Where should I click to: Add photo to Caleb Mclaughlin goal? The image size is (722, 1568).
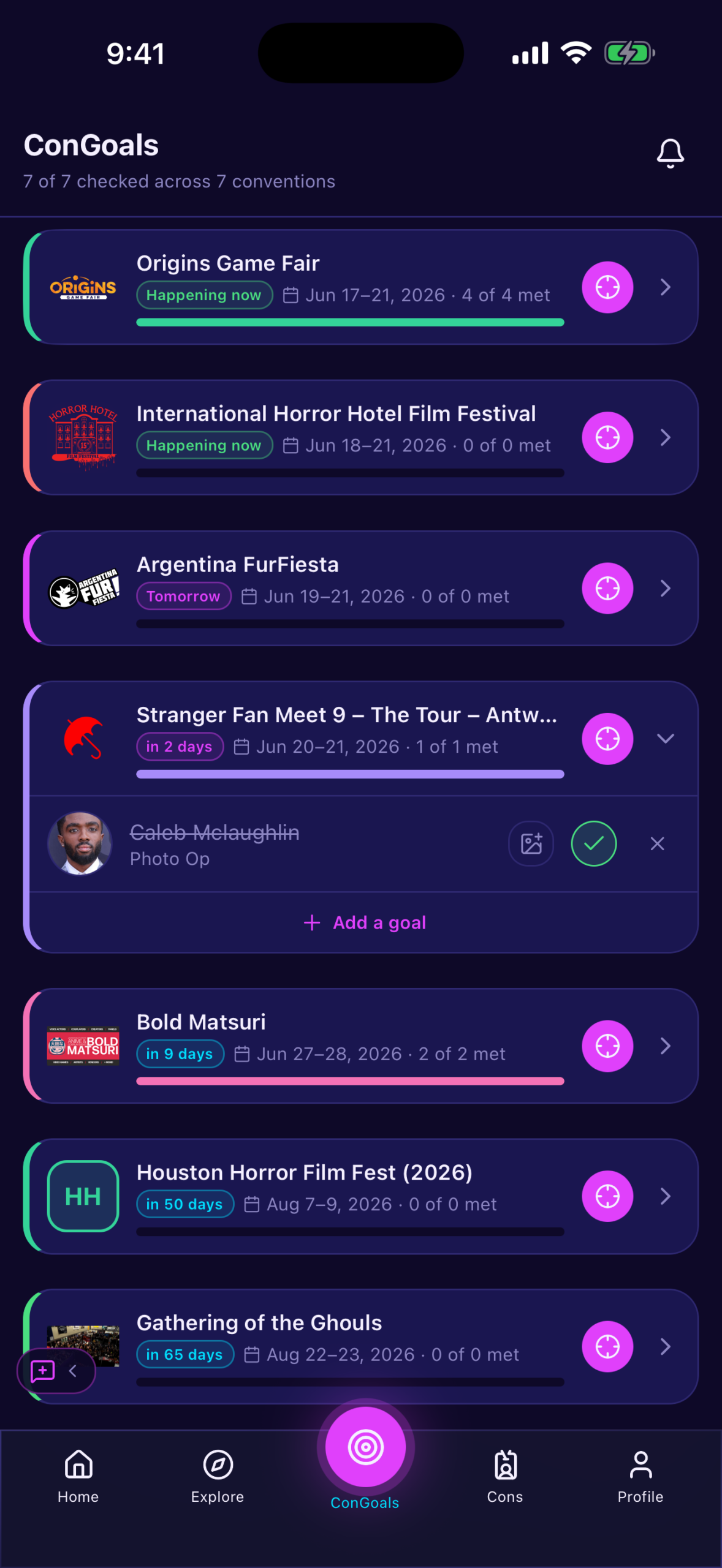point(531,843)
